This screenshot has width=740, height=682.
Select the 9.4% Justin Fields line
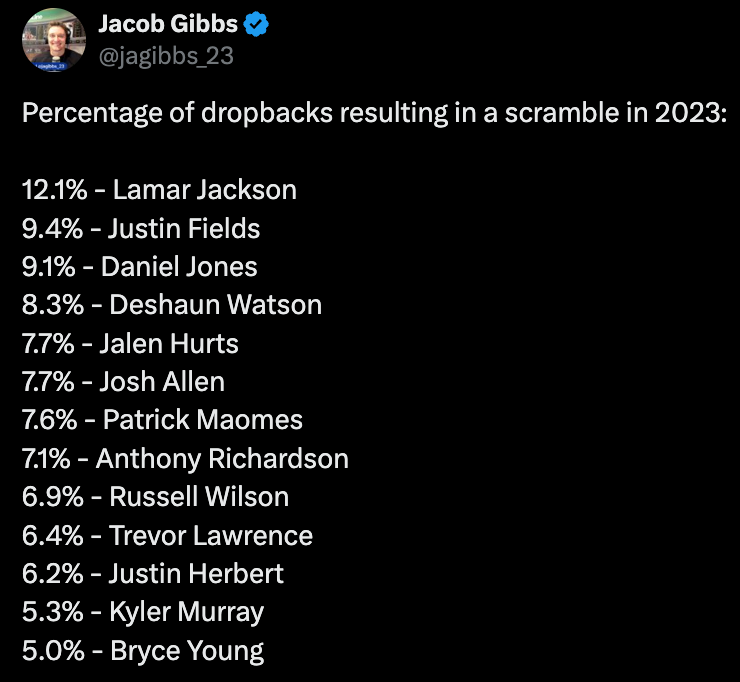point(141,228)
